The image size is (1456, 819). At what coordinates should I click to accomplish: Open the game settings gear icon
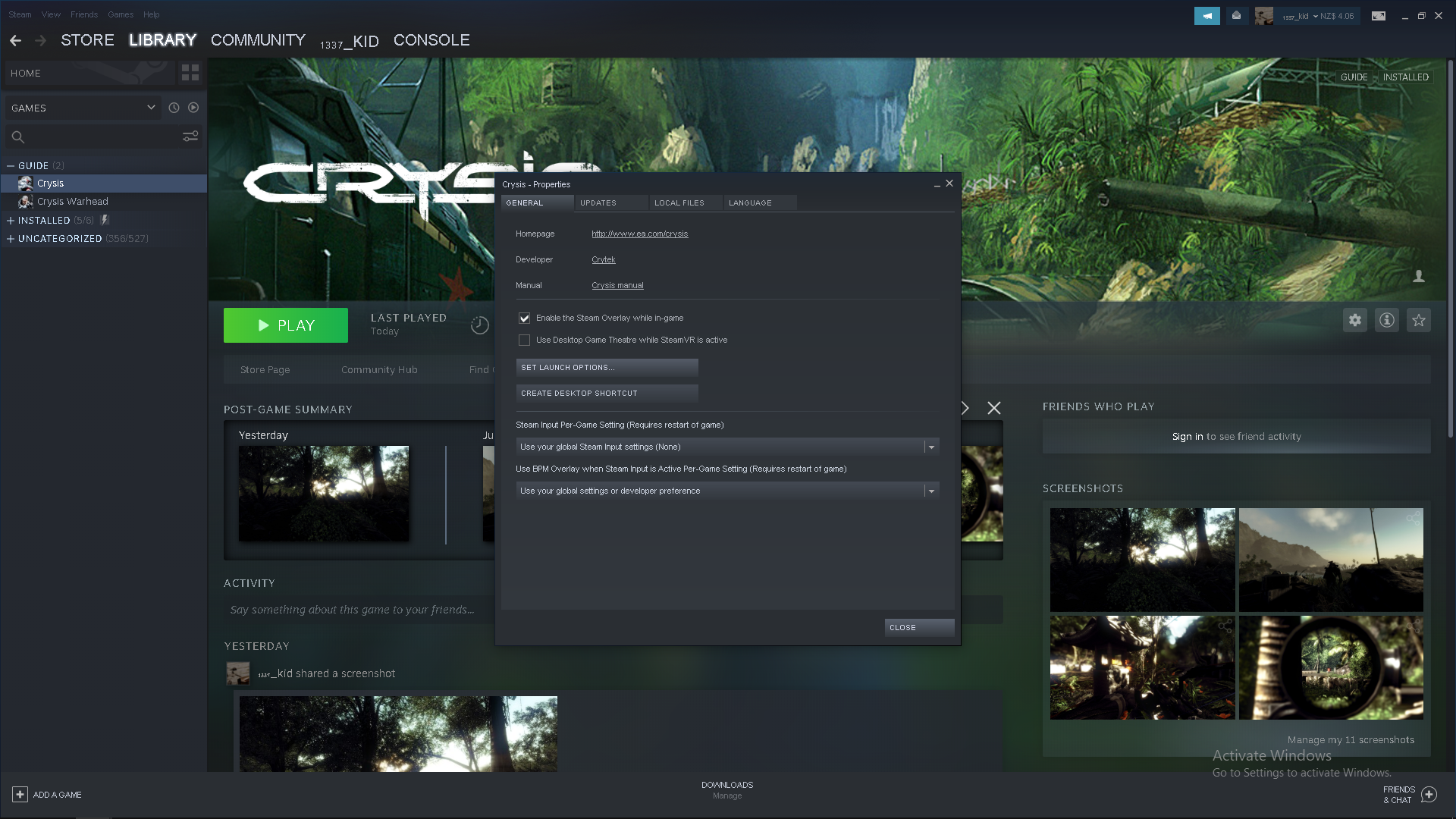1355,320
